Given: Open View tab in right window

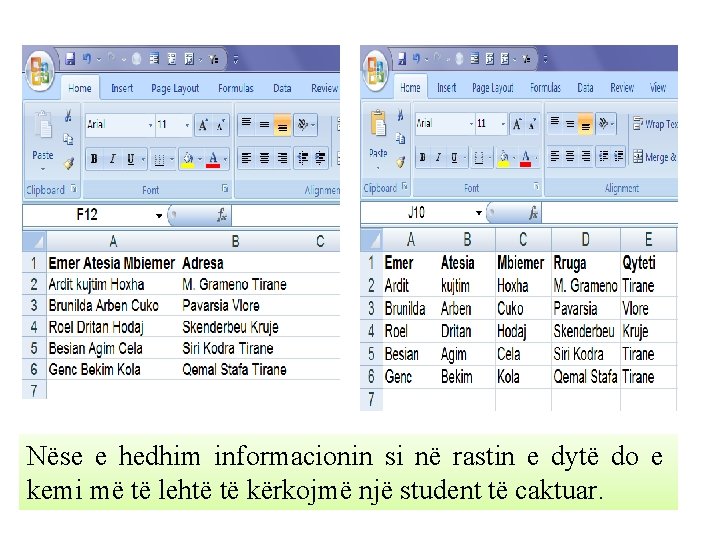Looking at the screenshot, I should click(658, 87).
